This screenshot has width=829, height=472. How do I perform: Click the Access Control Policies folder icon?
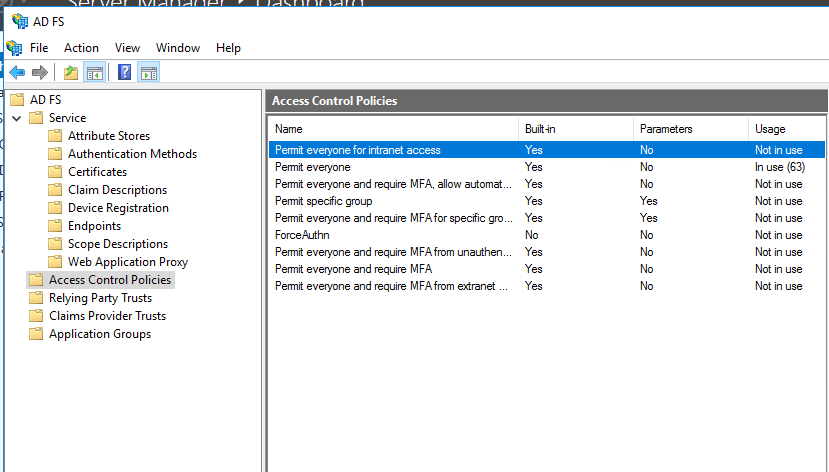(36, 280)
